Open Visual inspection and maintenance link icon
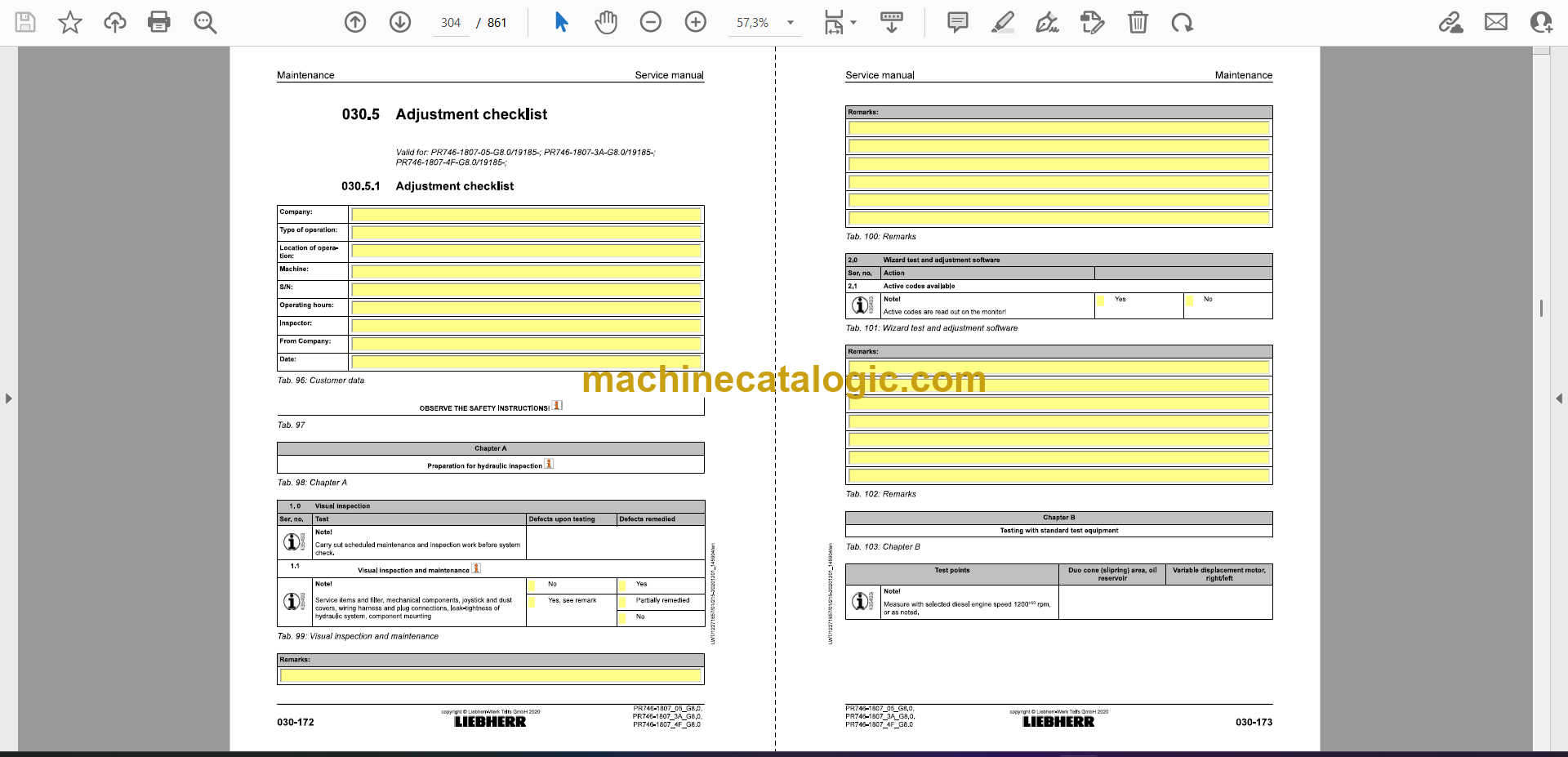This screenshot has width=1568, height=757. pos(476,568)
